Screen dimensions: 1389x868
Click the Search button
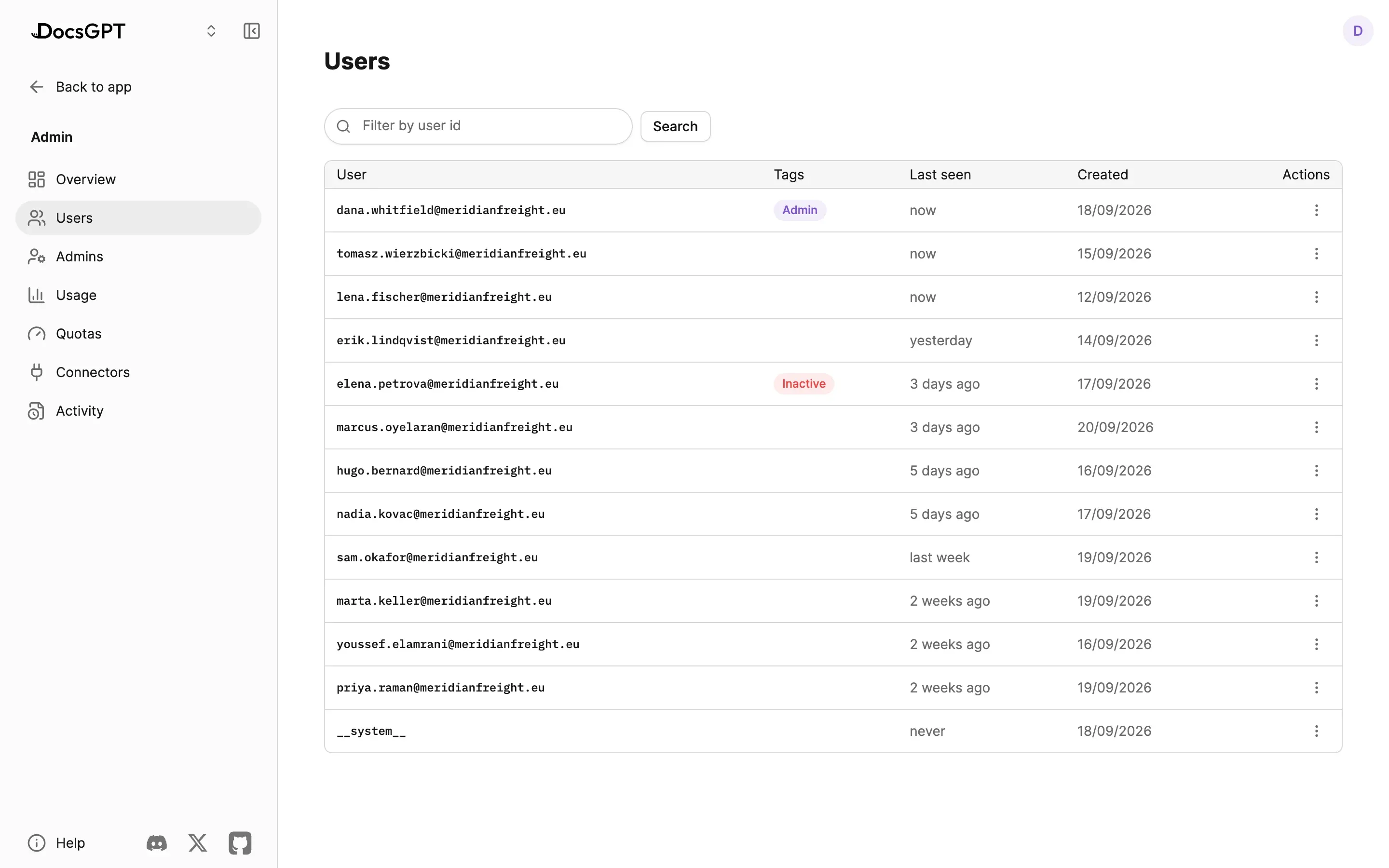click(x=675, y=126)
